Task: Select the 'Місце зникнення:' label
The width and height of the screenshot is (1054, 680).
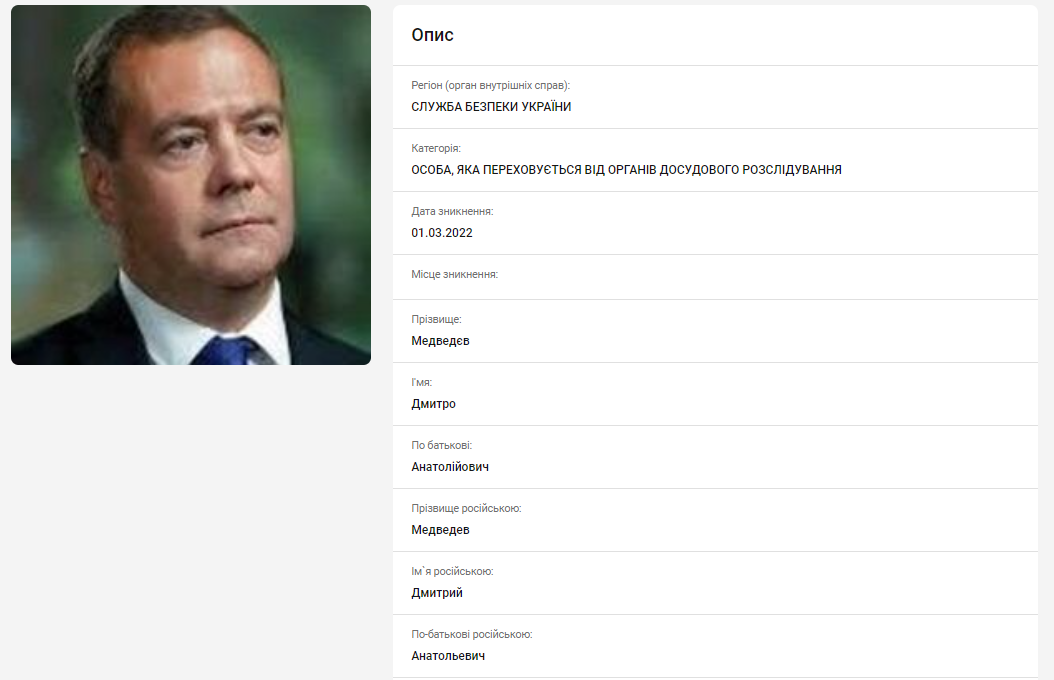Action: coord(455,274)
